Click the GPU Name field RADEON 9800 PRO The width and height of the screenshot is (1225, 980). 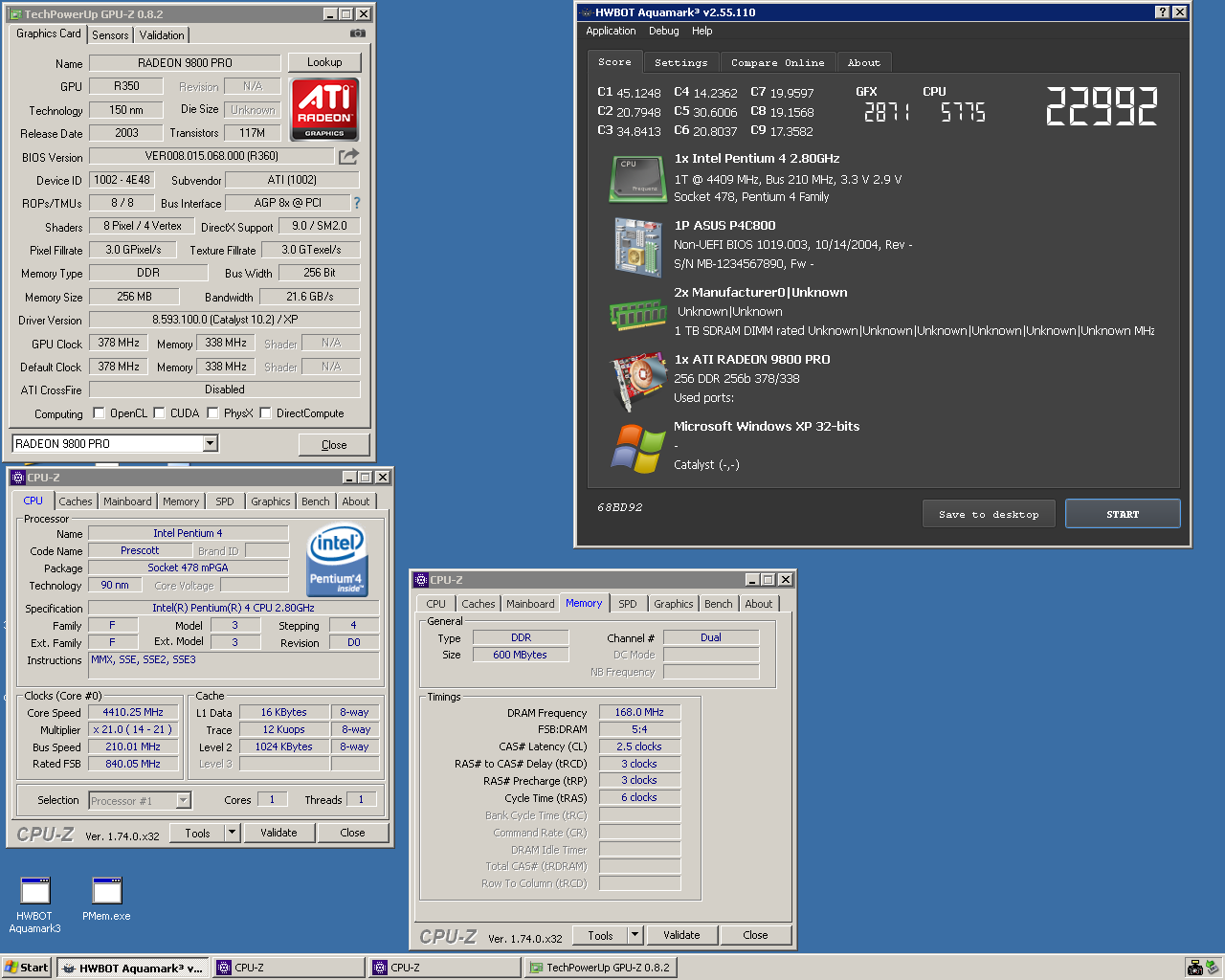click(x=185, y=63)
